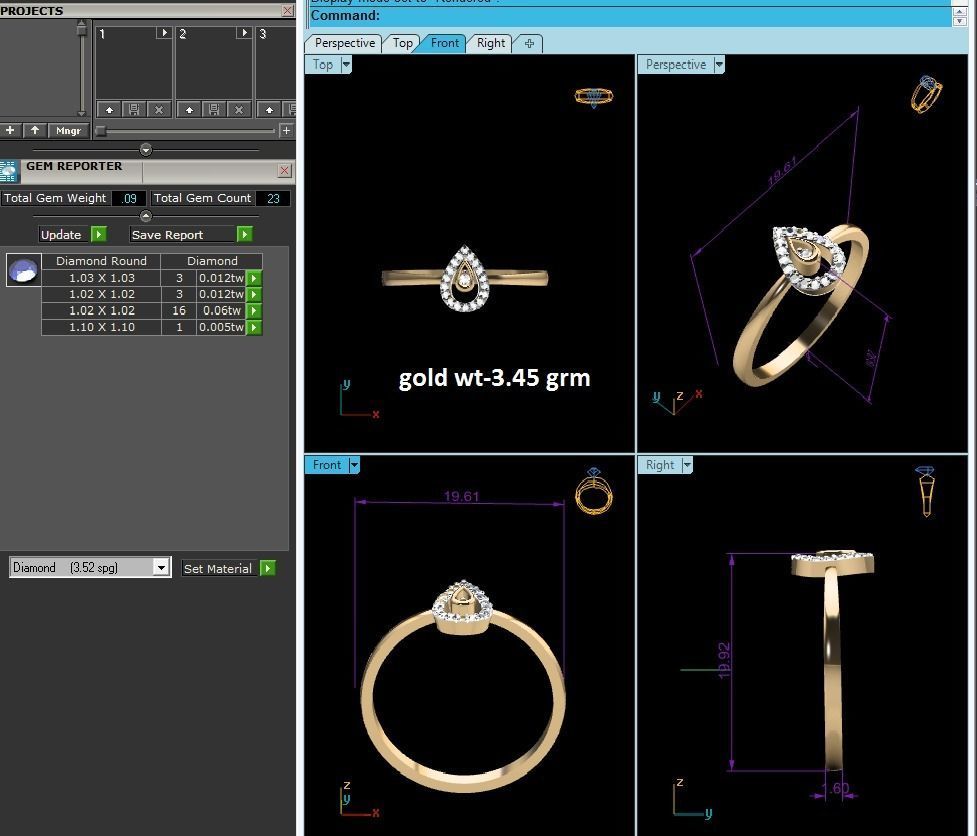This screenshot has height=836, width=977.
Task: Open project slot 2 play arrow menu
Action: pos(244,32)
